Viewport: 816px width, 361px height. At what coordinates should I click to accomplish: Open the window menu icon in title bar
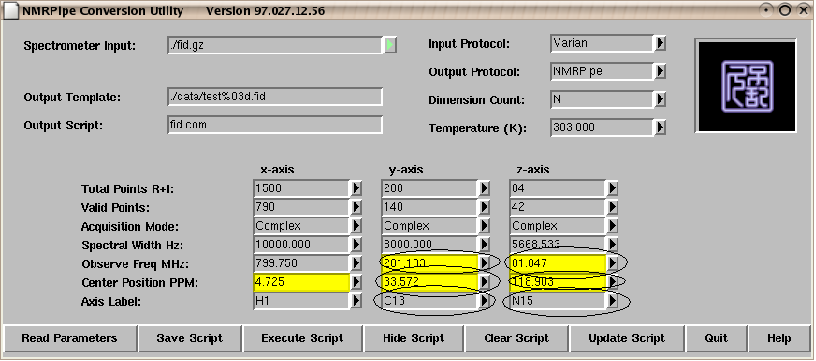click(x=11, y=11)
